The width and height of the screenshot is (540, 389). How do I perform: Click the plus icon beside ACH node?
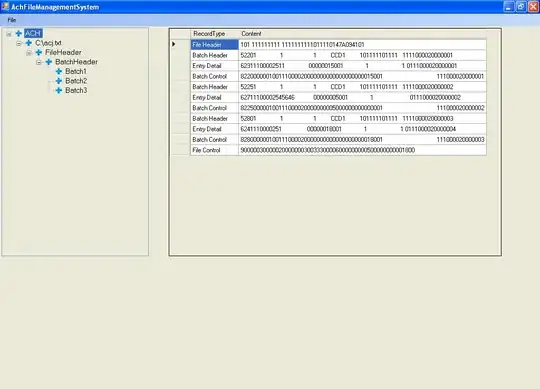click(x=19, y=33)
